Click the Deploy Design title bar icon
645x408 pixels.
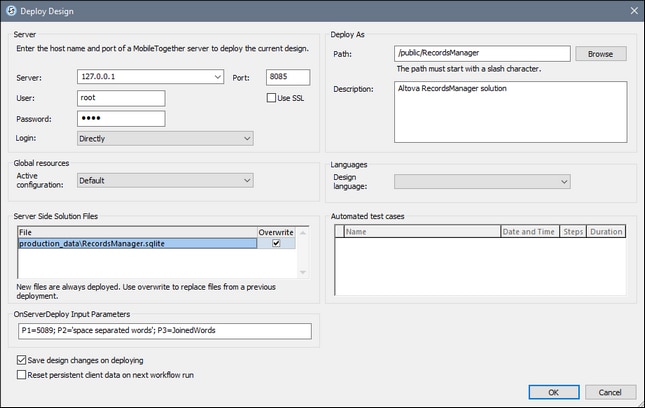(x=11, y=10)
